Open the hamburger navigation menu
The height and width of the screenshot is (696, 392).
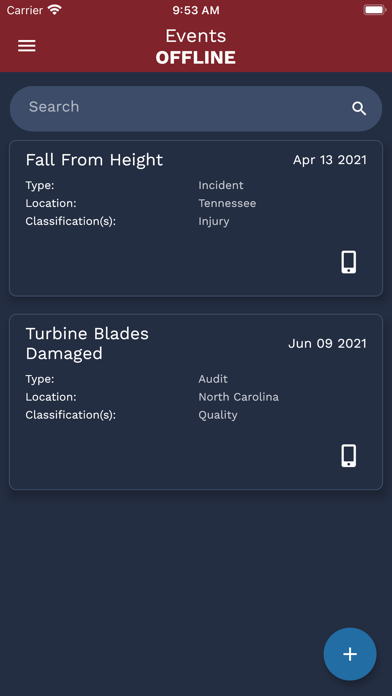click(x=27, y=46)
